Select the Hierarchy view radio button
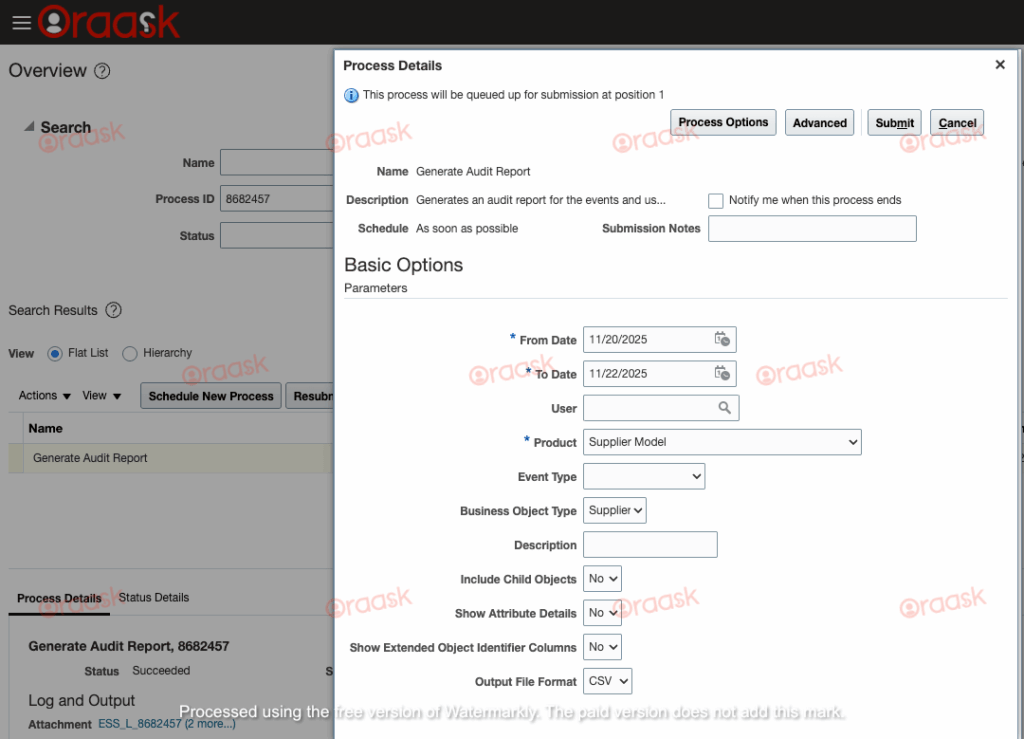Image resolution: width=1024 pixels, height=739 pixels. 130,353
